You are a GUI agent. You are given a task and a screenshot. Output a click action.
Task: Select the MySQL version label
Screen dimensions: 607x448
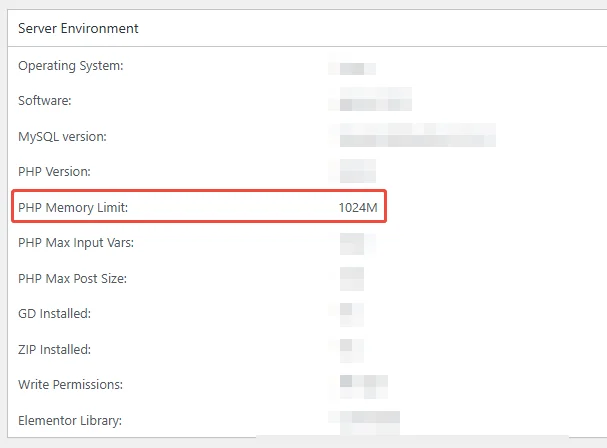(x=62, y=136)
